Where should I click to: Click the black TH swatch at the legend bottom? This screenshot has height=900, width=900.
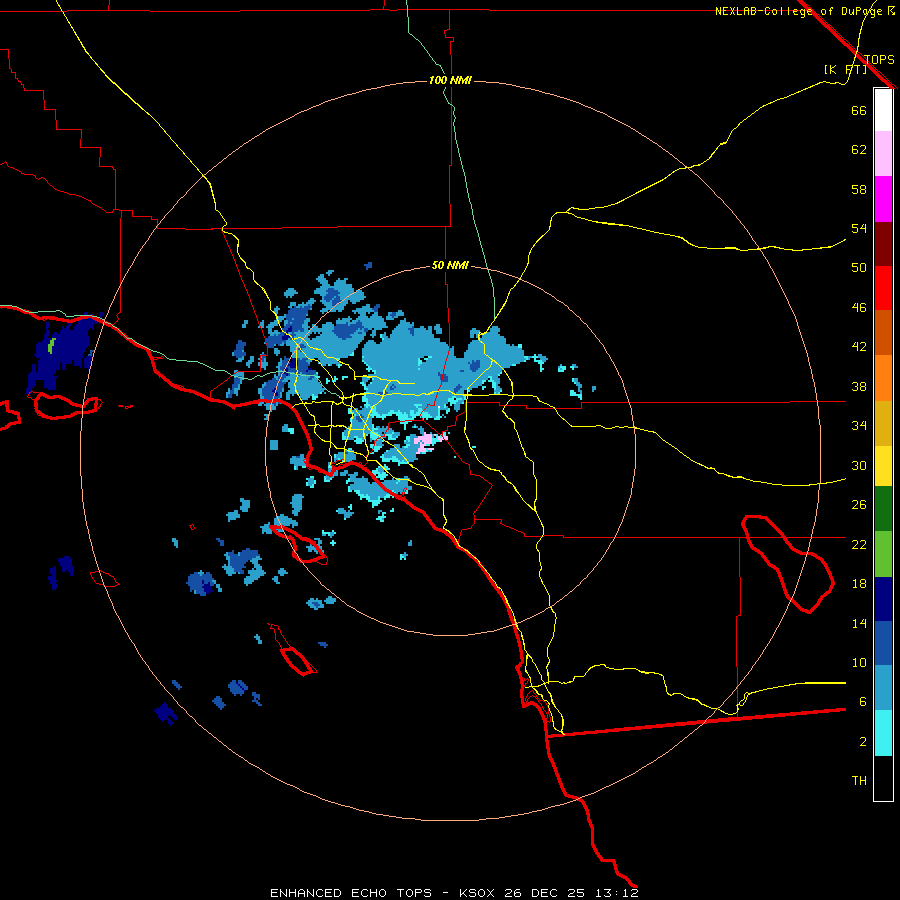click(x=883, y=778)
